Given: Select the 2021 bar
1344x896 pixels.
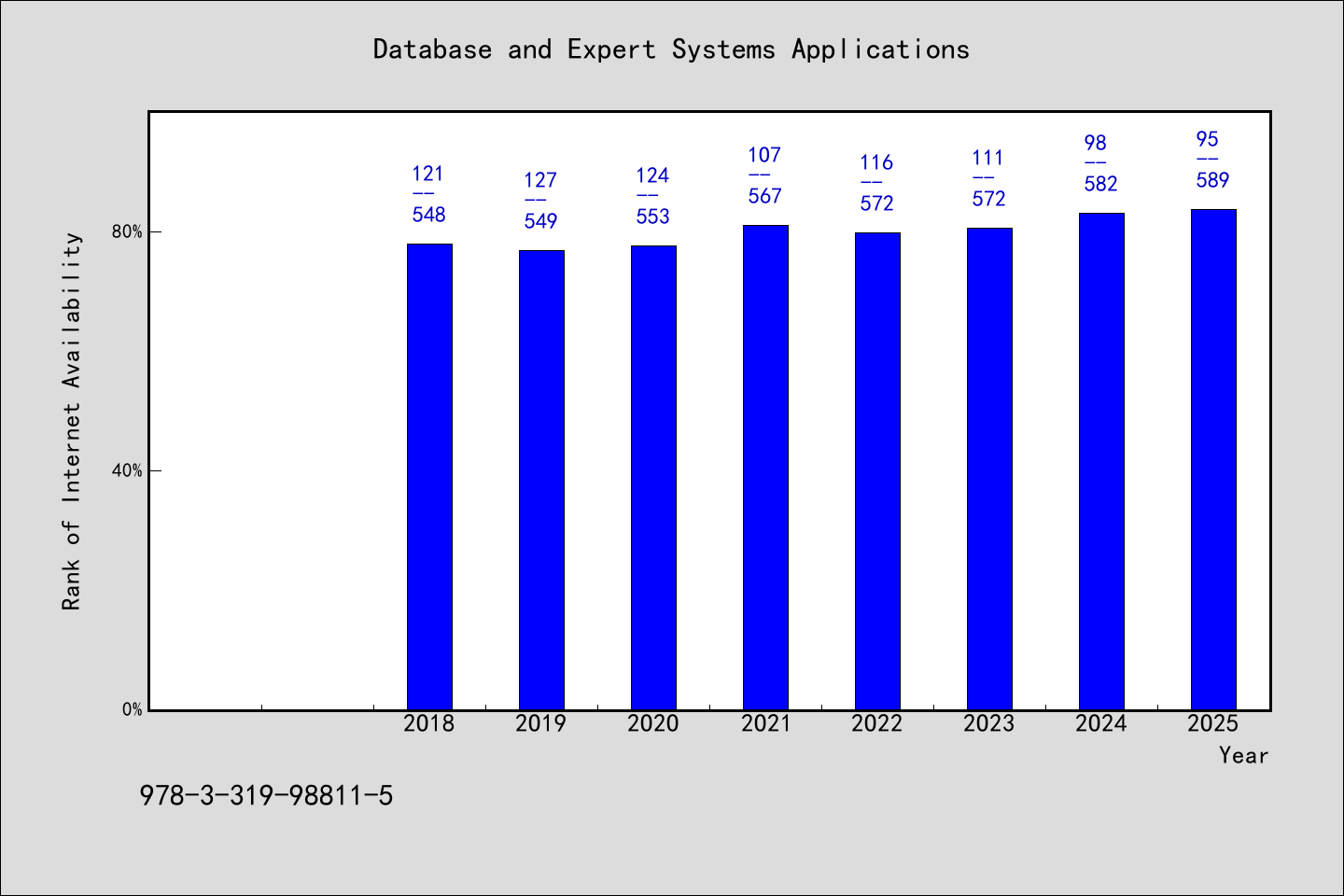Looking at the screenshot, I should [765, 468].
